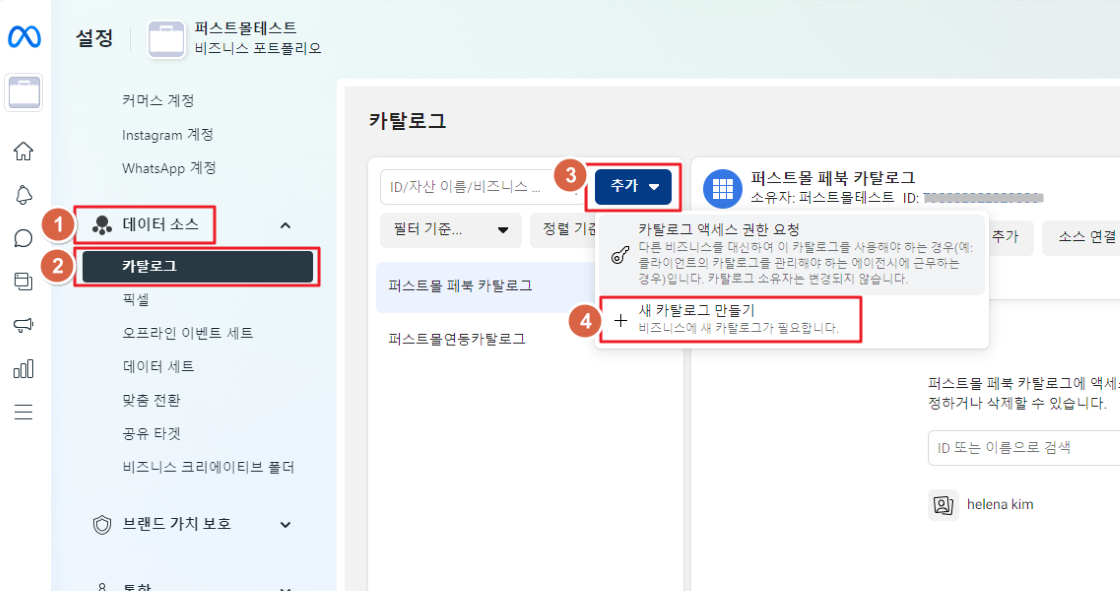Select 비즈니스 크리에이티브 폴더 in sidebar

(x=209, y=467)
